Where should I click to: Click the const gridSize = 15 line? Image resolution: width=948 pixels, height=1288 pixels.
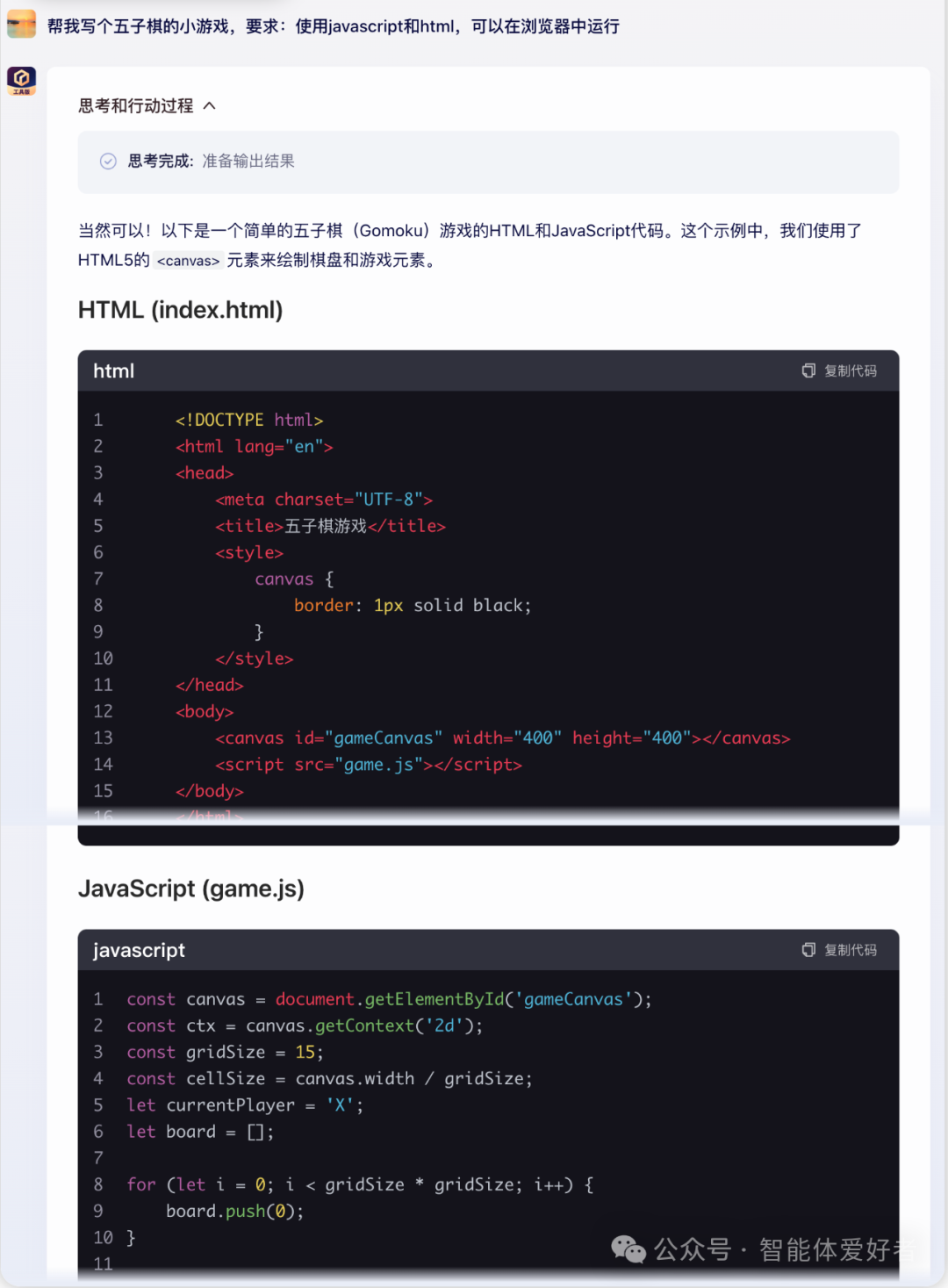225,1052
